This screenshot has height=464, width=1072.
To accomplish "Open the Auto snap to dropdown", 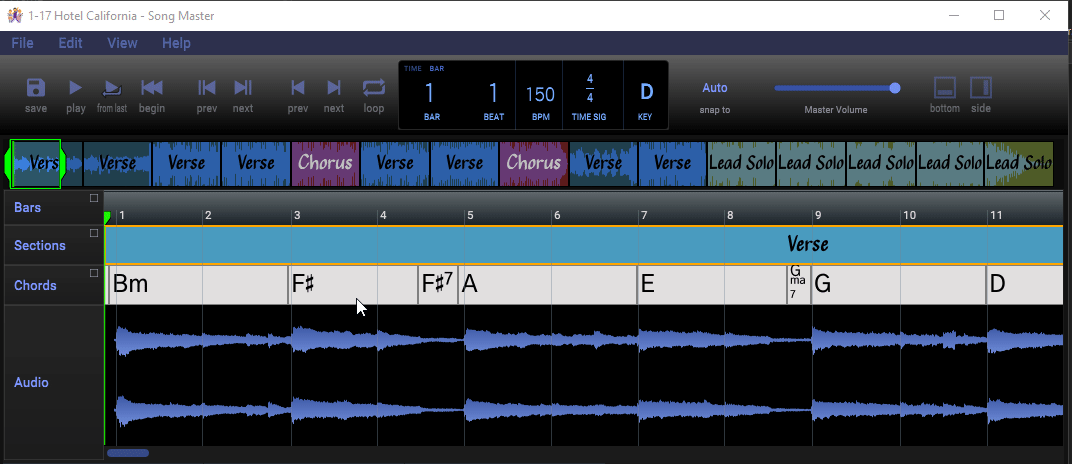I will (x=715, y=88).
